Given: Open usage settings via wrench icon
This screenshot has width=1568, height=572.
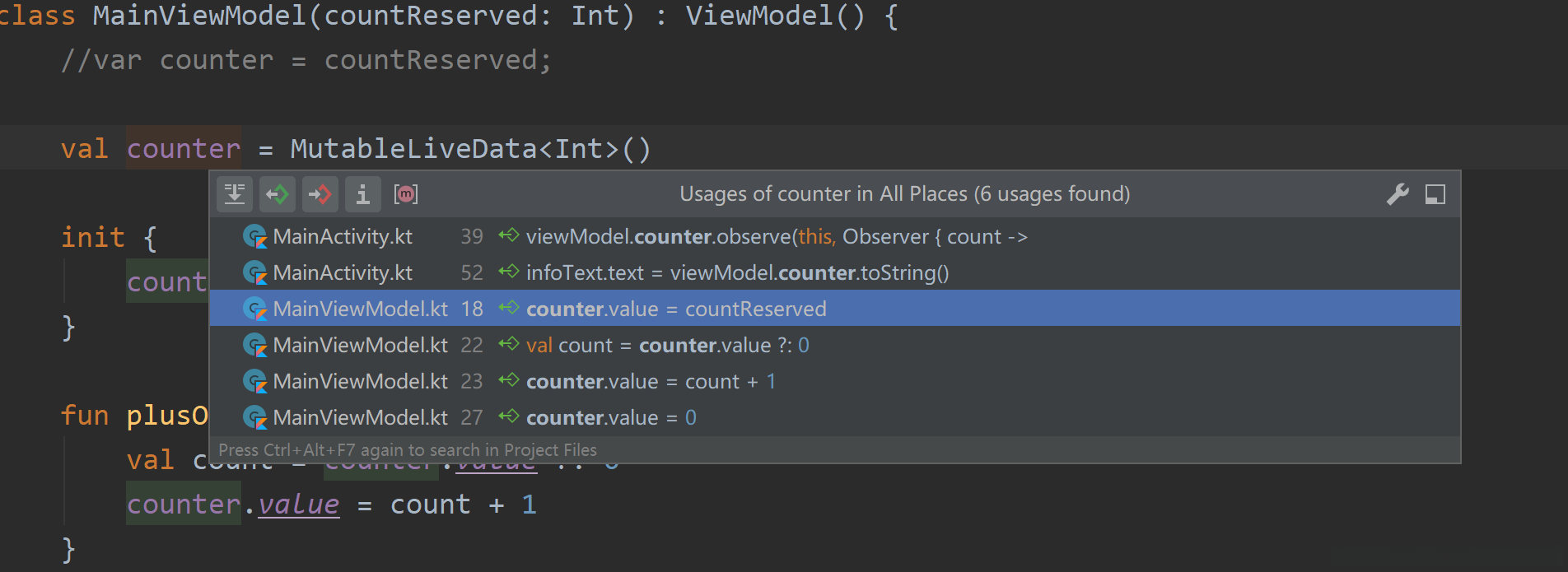Looking at the screenshot, I should pyautogui.click(x=1398, y=194).
